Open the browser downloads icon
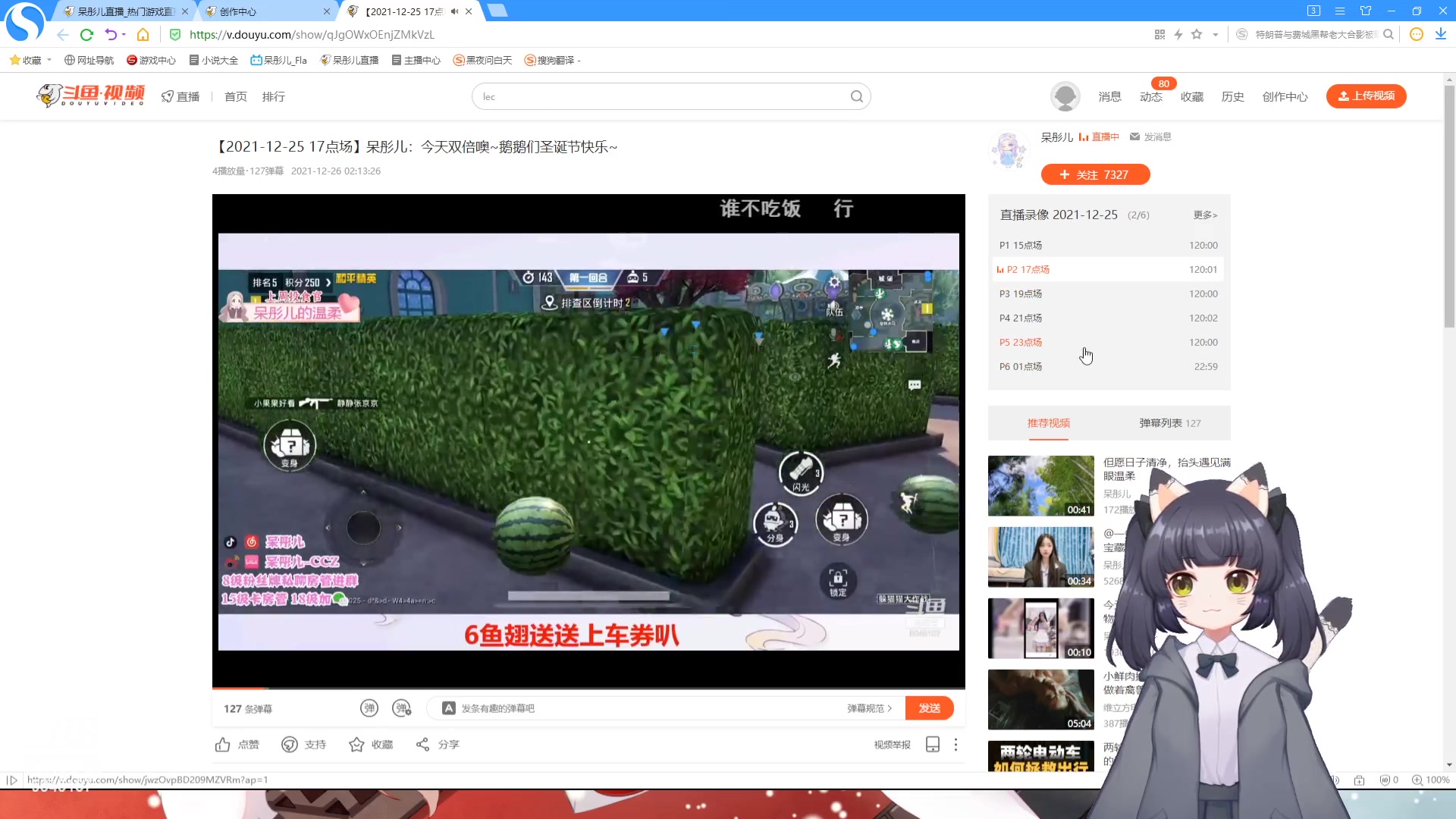This screenshot has height=819, width=1456. click(x=1440, y=34)
